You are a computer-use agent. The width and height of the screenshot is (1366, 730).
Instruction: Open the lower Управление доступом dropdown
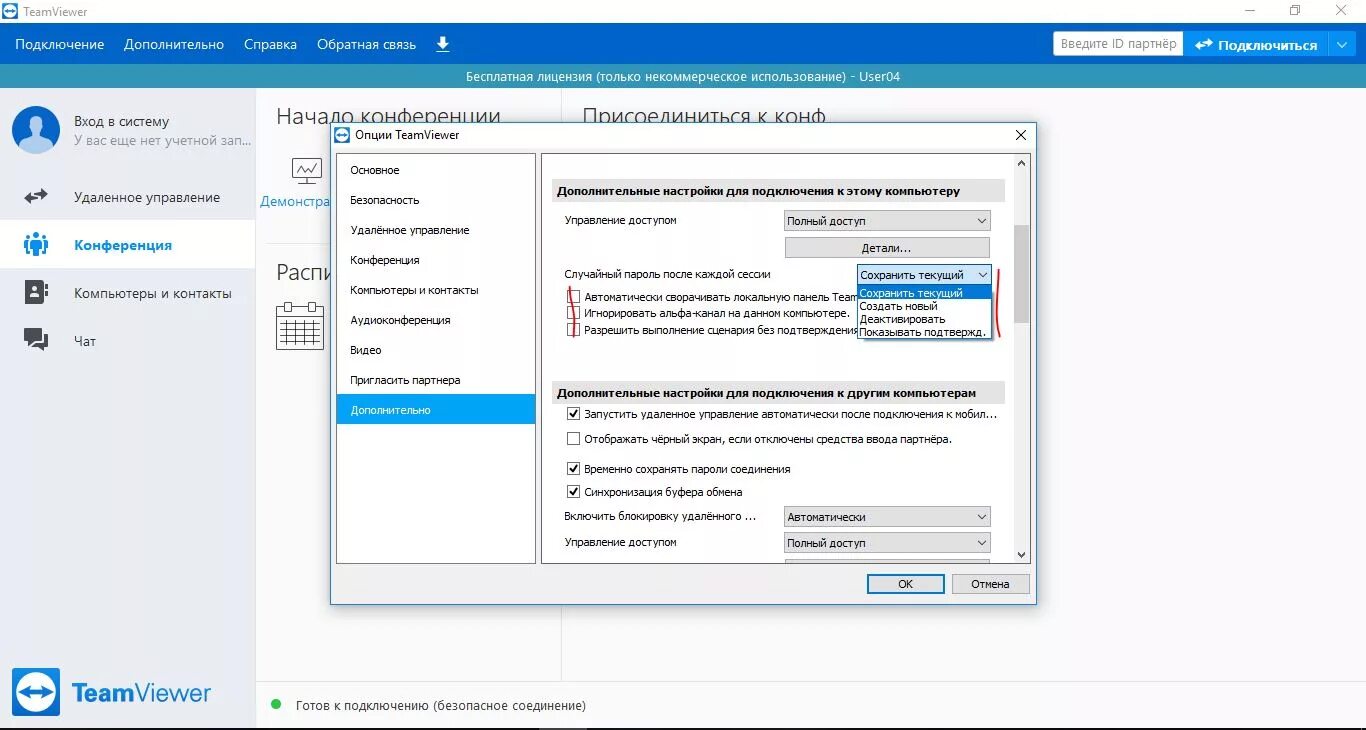coord(887,543)
